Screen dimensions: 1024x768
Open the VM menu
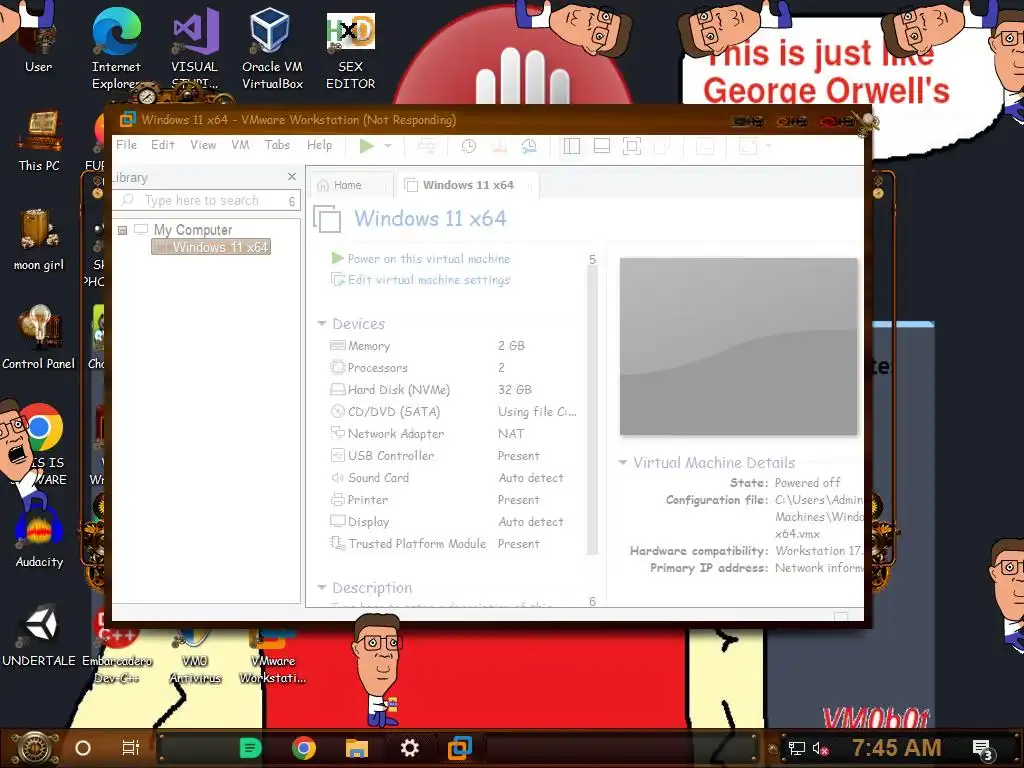240,145
